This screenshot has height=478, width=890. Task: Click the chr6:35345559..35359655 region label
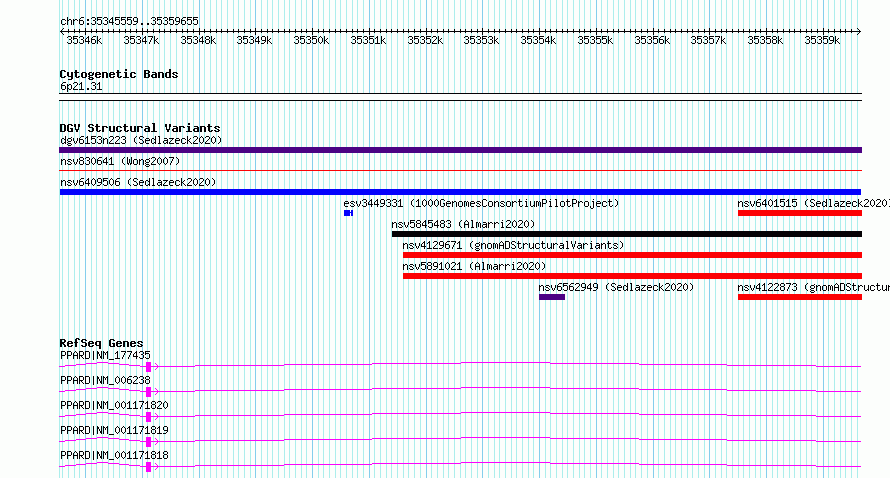pyautogui.click(x=129, y=22)
